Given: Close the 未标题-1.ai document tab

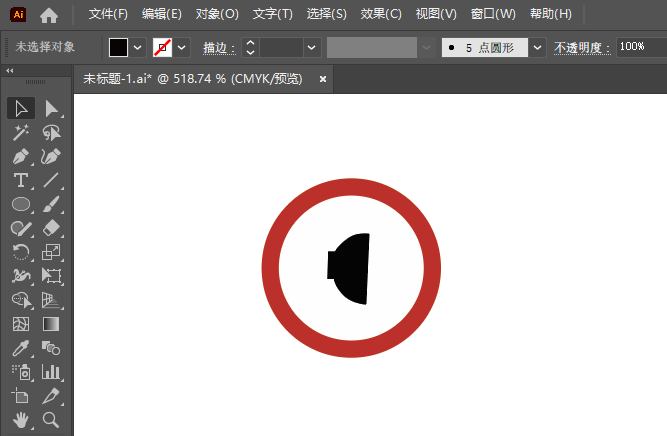Looking at the screenshot, I should 323,79.
